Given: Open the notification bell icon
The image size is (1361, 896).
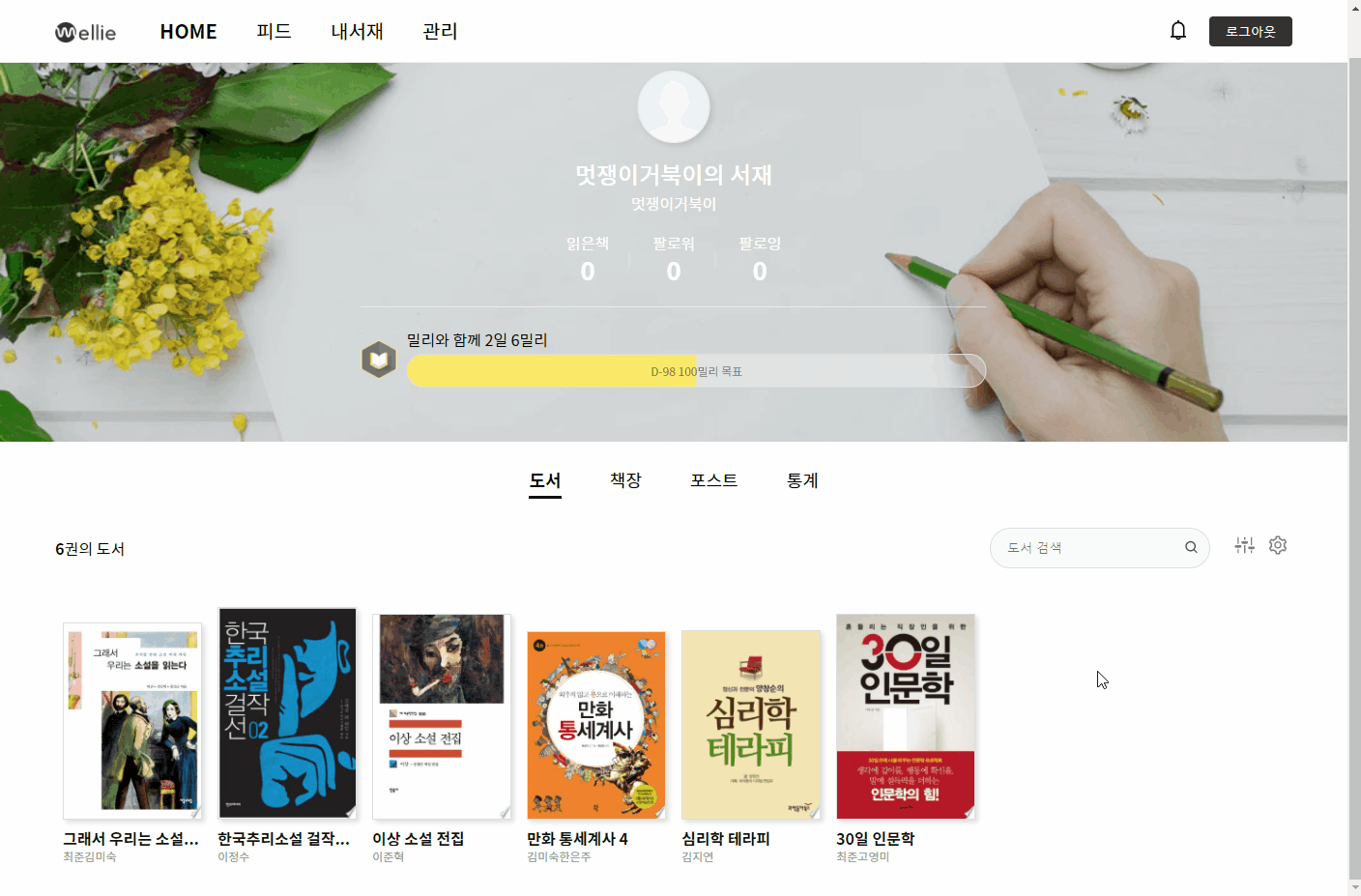Looking at the screenshot, I should (x=1177, y=31).
